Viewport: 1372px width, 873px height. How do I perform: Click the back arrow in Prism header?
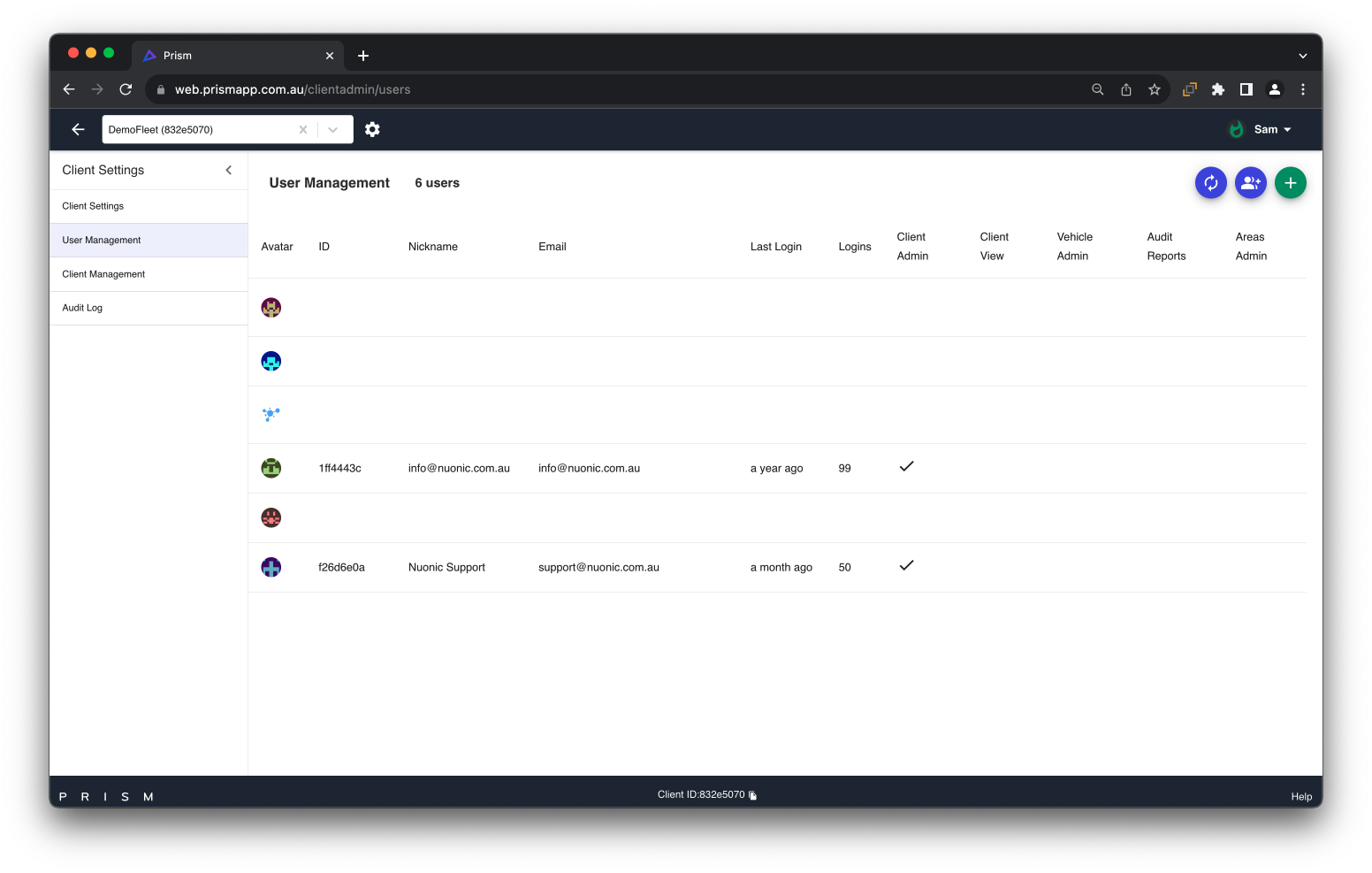pos(78,129)
